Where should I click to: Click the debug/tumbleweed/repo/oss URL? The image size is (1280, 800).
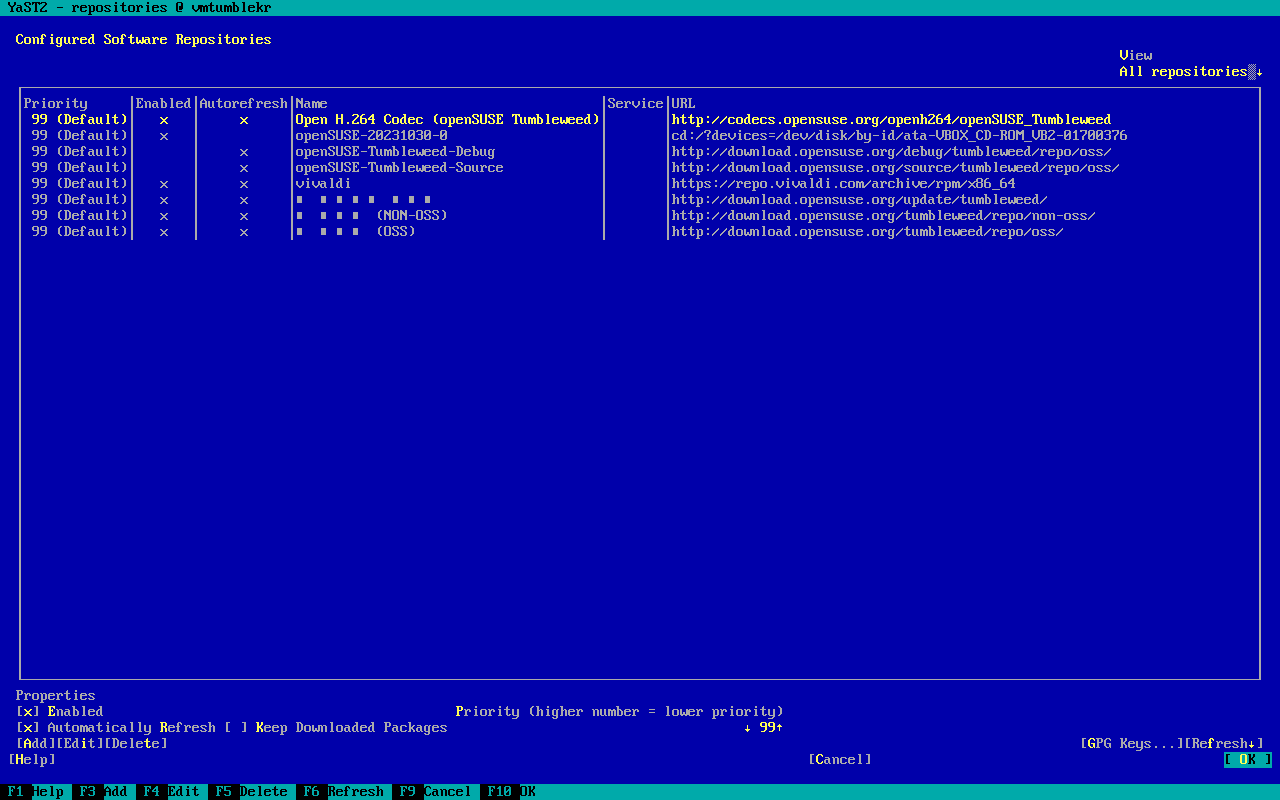point(892,152)
